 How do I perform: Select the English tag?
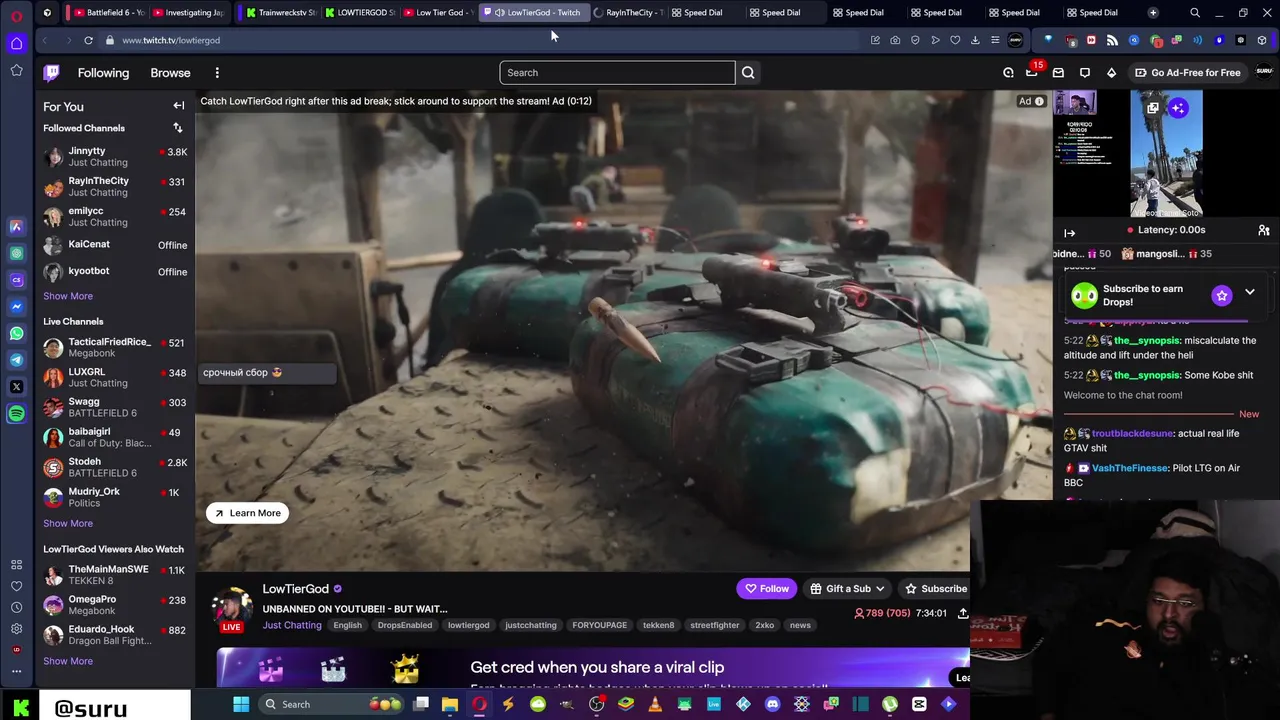point(347,625)
